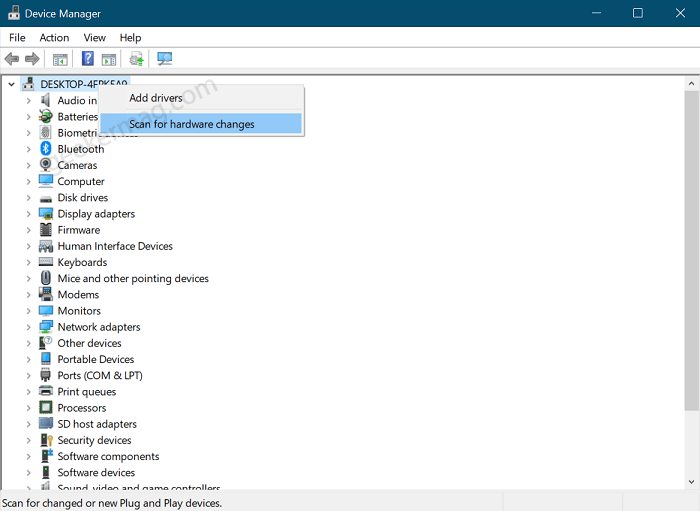
Task: Open the File menu
Action: [x=17, y=37]
